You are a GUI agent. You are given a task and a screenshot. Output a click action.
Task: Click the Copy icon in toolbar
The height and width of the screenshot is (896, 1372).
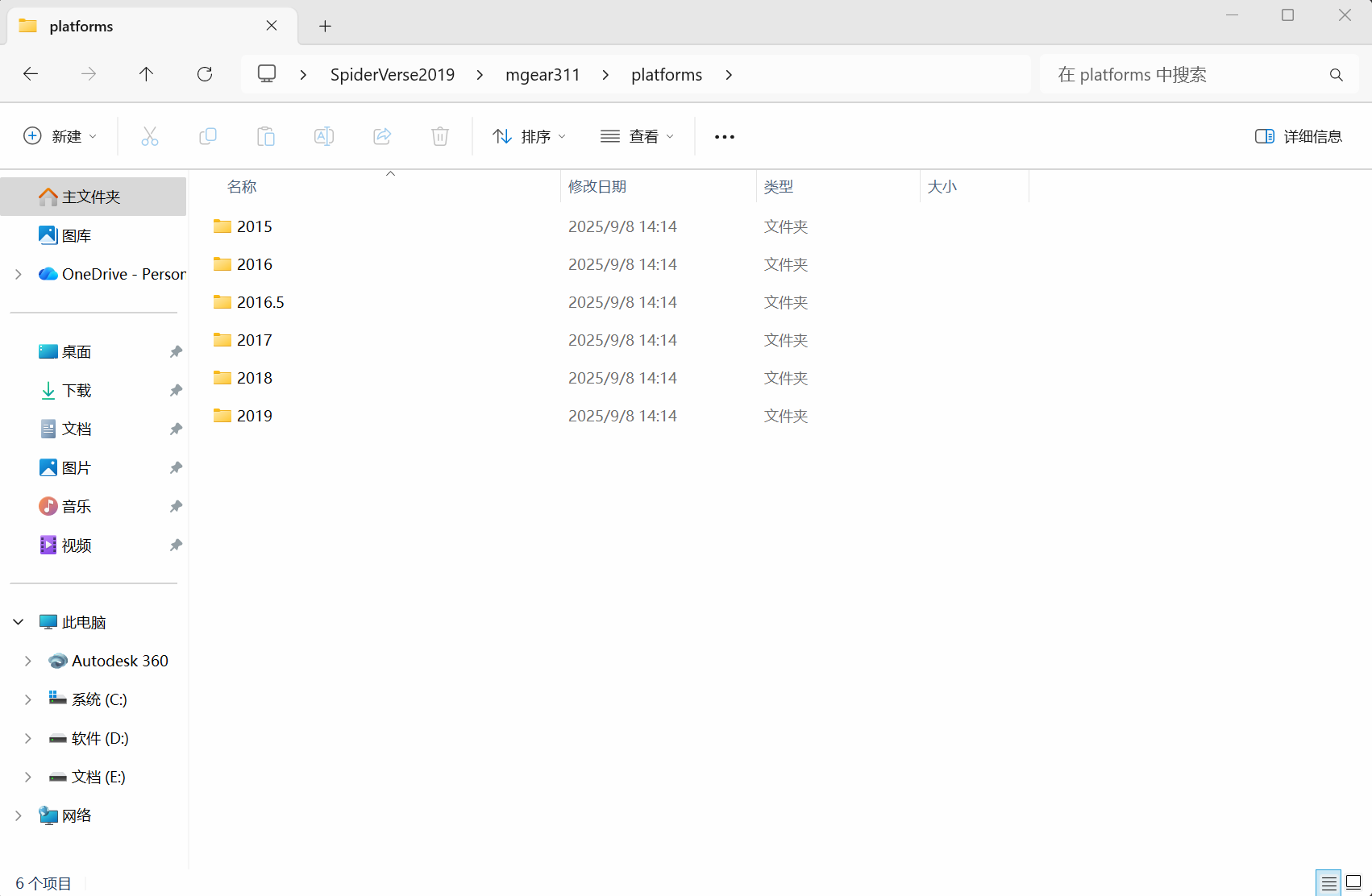[x=208, y=136]
